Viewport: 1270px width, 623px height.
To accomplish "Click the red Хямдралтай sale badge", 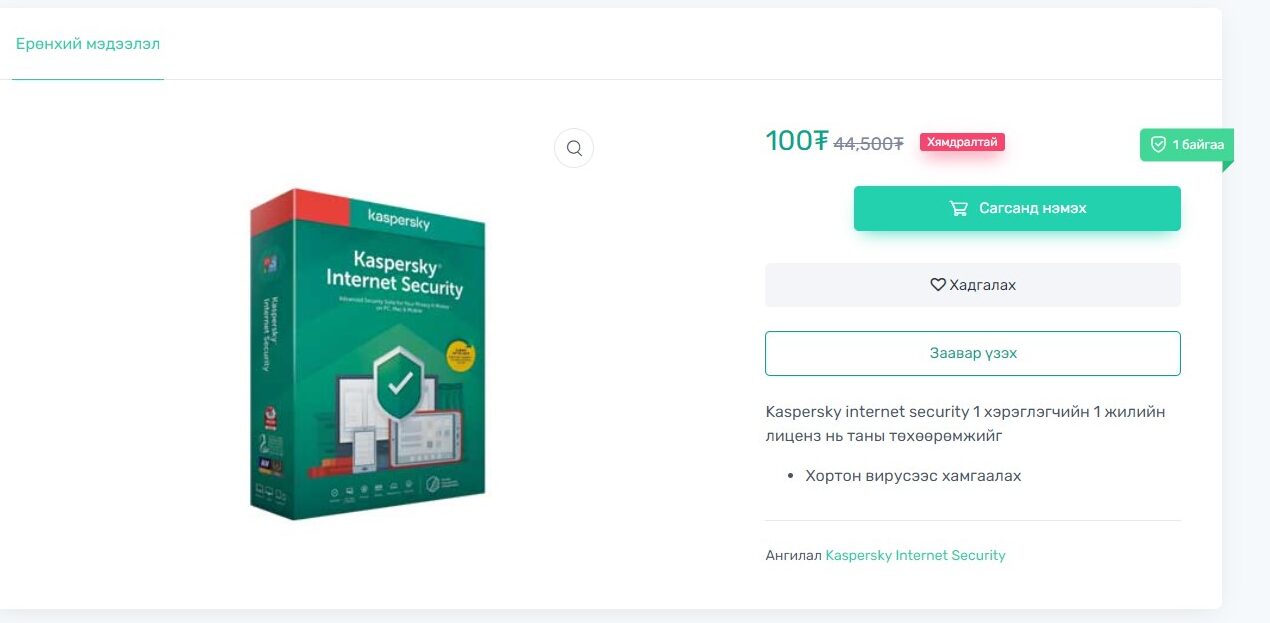I will tap(962, 142).
